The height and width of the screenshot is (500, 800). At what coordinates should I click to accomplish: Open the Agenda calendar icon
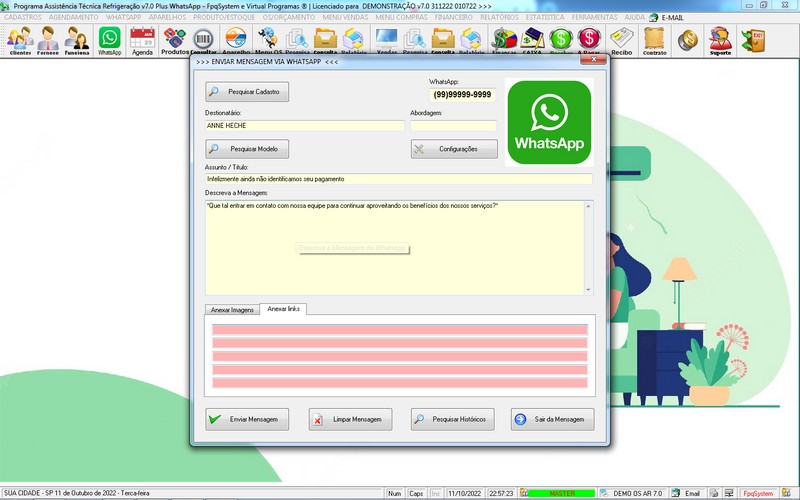point(142,40)
